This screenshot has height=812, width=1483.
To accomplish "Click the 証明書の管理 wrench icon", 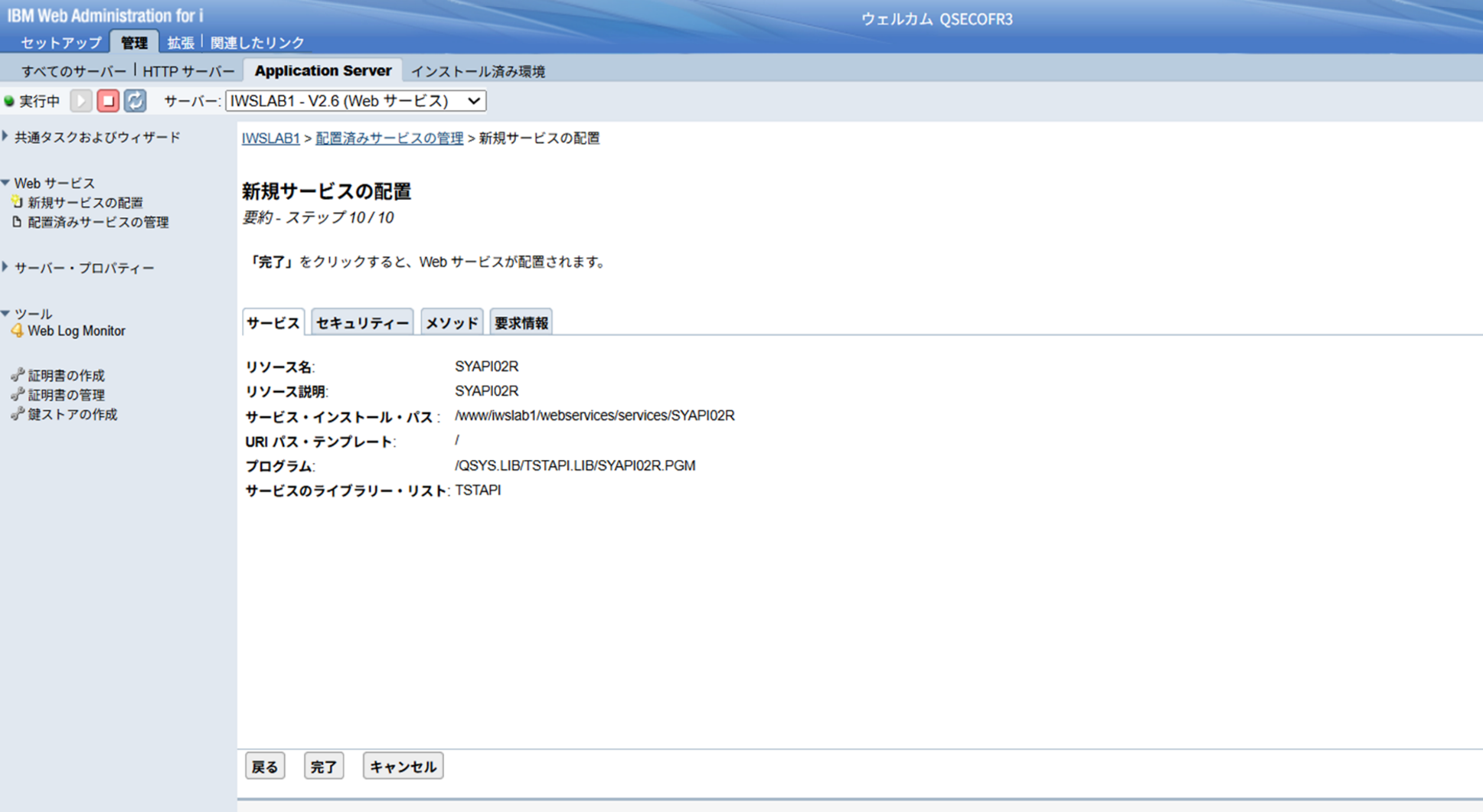I will click(x=17, y=395).
